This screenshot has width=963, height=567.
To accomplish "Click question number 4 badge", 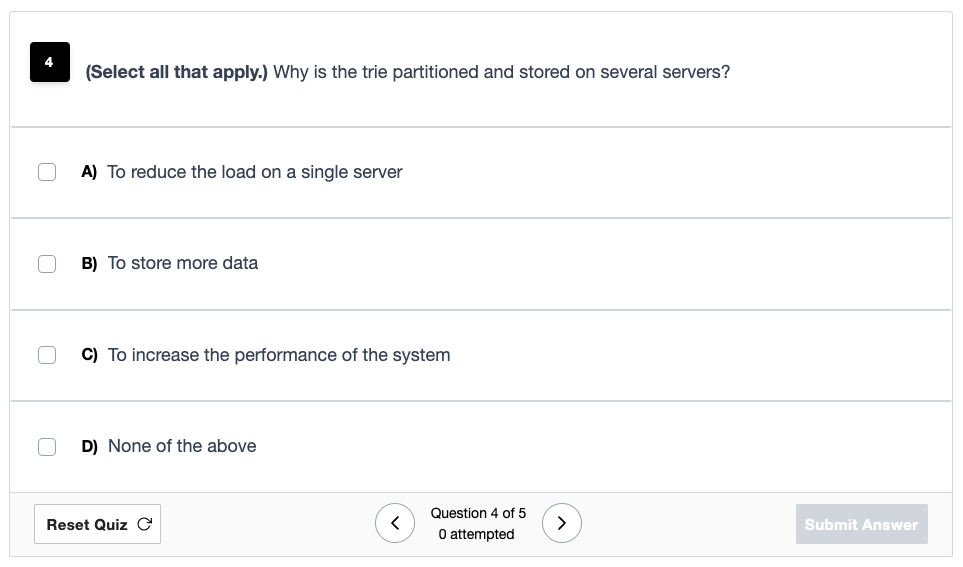I will (50, 62).
